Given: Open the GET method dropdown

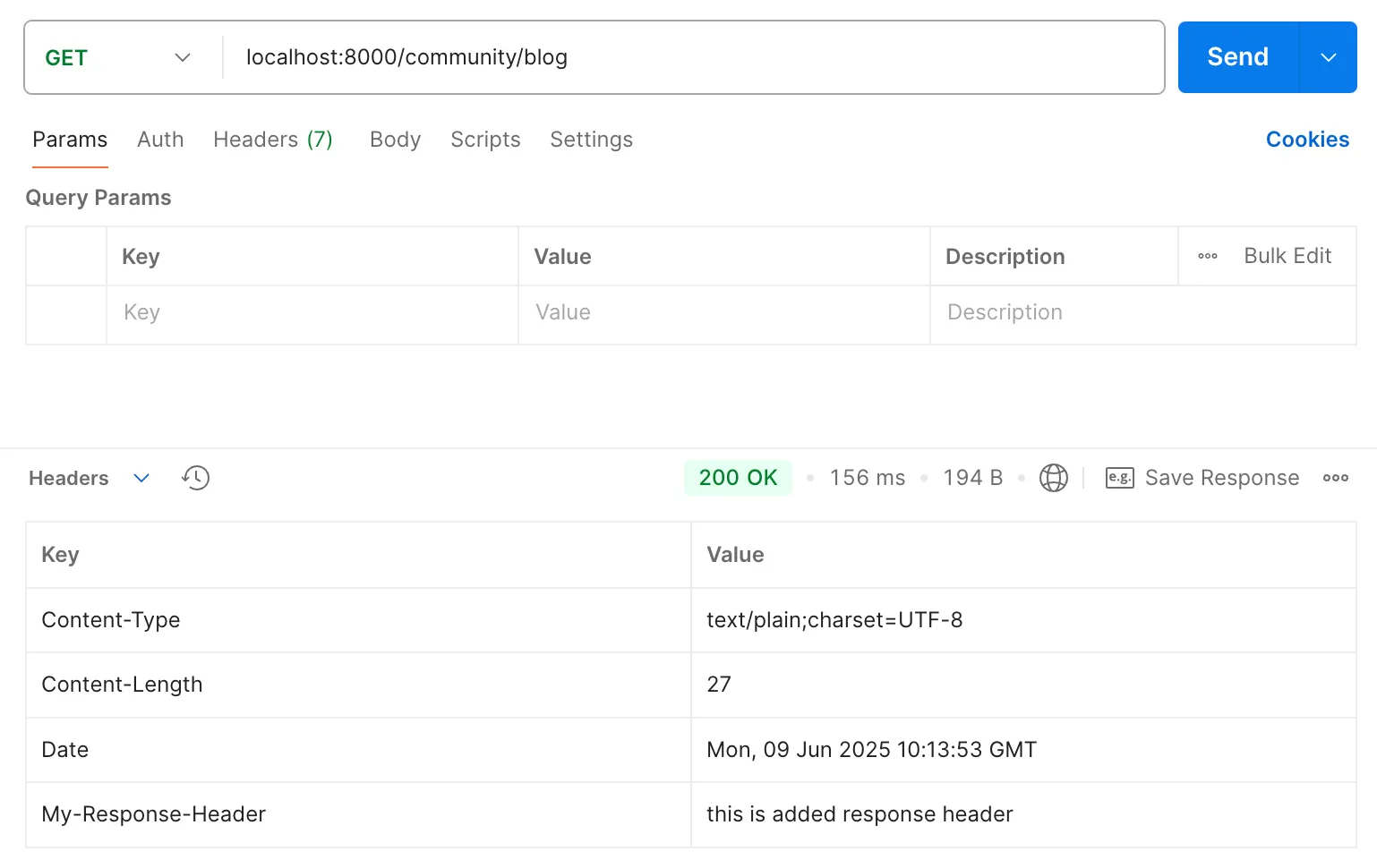Looking at the screenshot, I should pos(119,57).
